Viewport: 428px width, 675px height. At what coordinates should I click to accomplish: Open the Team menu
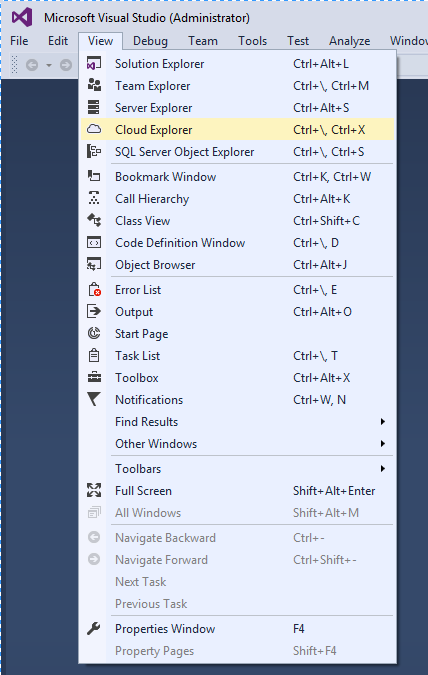pyautogui.click(x=203, y=41)
